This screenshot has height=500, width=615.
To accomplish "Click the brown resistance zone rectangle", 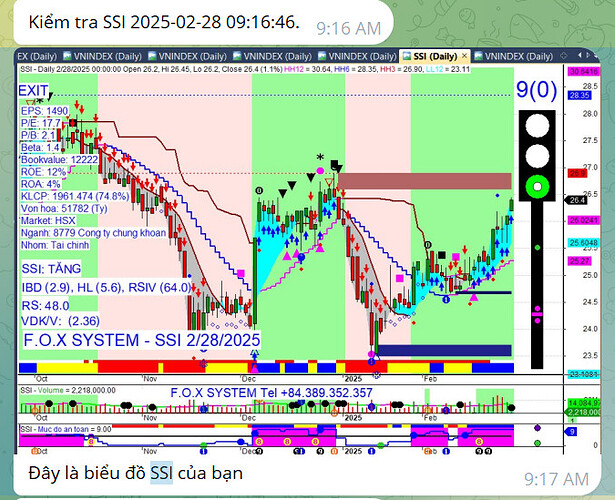I will [x=425, y=181].
